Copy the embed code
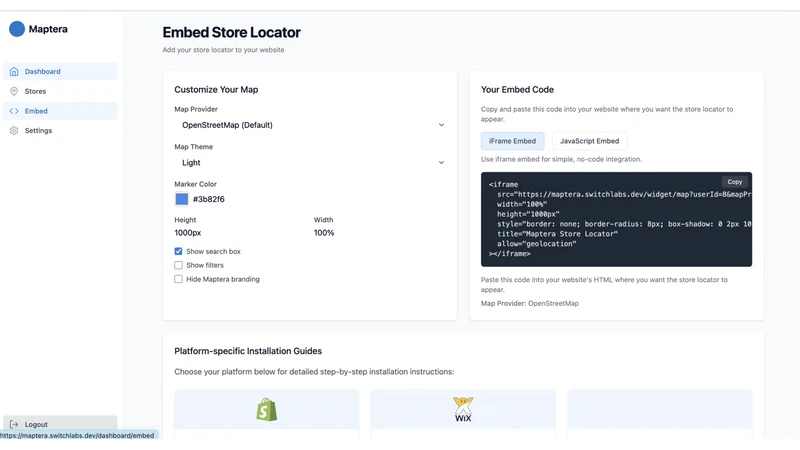This screenshot has height=450, width=800. 734,182
